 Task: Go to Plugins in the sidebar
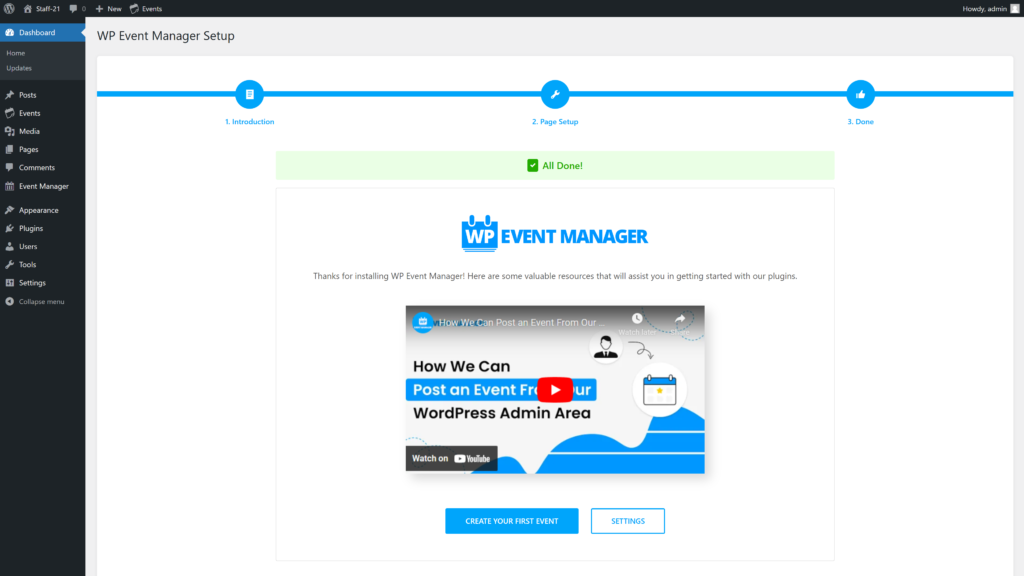pyautogui.click(x=30, y=228)
